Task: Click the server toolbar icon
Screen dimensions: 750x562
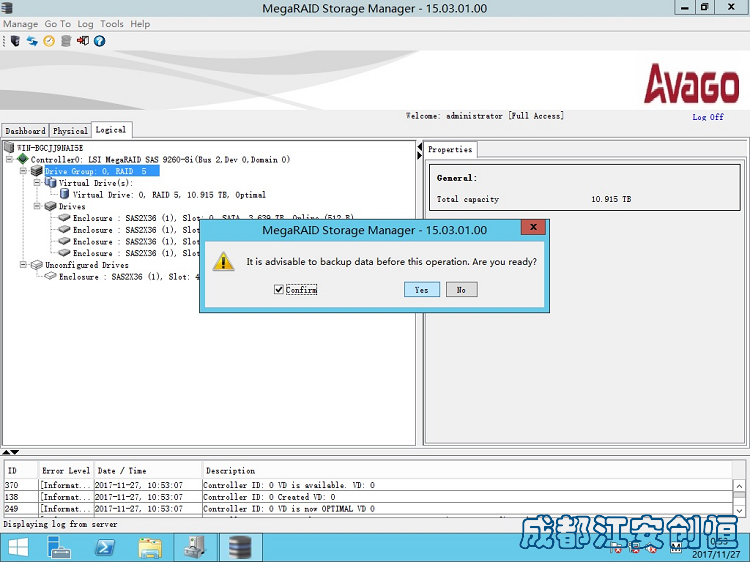Action: click(x=15, y=41)
